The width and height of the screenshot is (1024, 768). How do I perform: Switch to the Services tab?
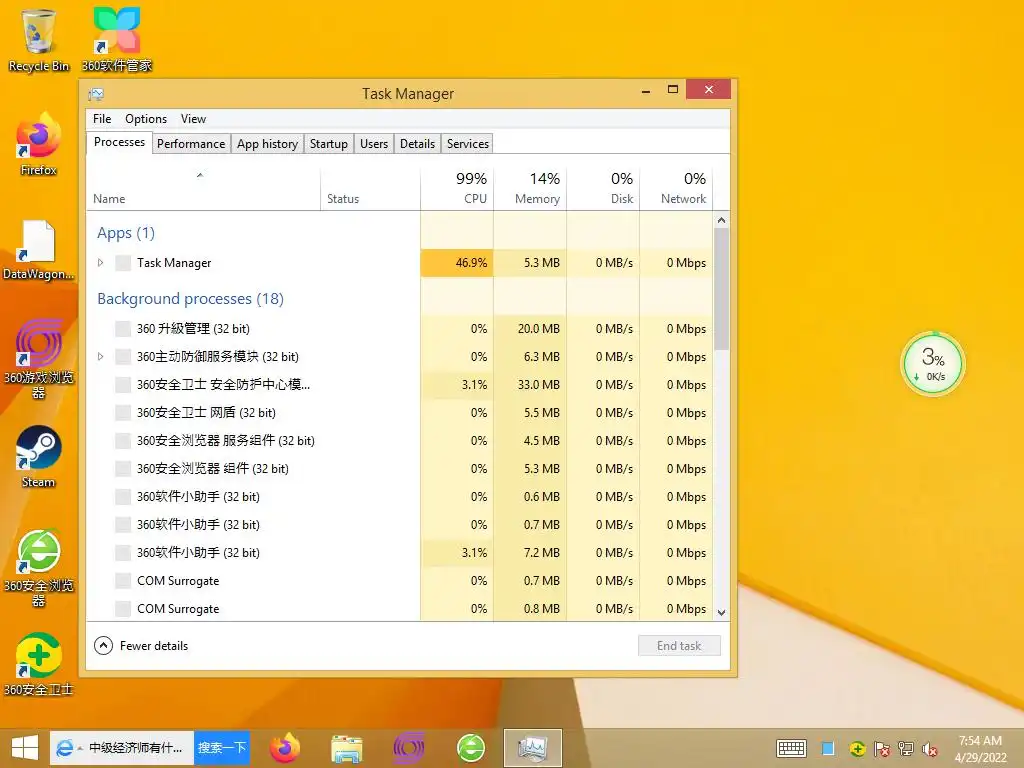pyautogui.click(x=468, y=144)
